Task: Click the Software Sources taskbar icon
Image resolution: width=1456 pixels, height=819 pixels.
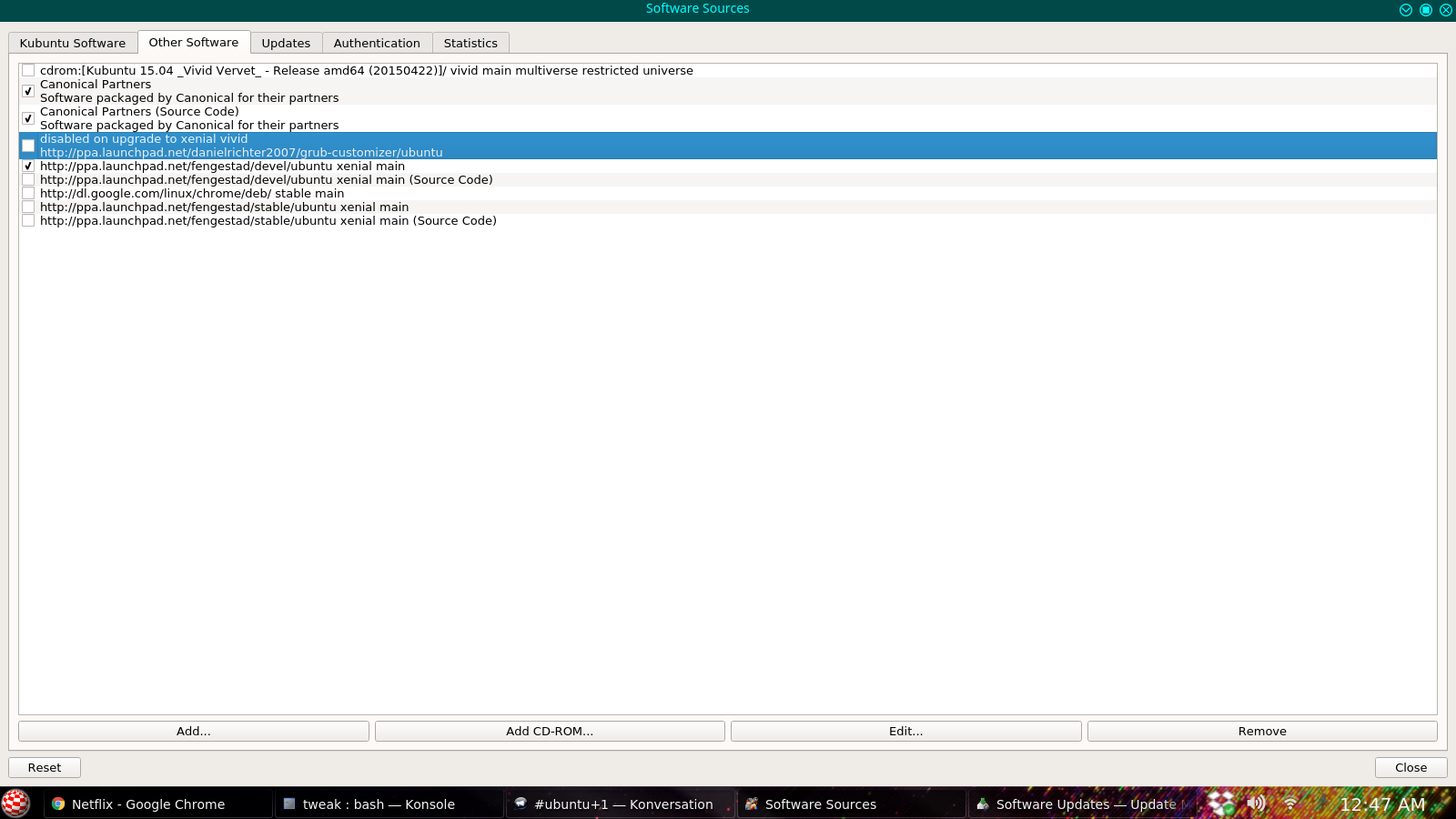Action: pyautogui.click(x=752, y=804)
